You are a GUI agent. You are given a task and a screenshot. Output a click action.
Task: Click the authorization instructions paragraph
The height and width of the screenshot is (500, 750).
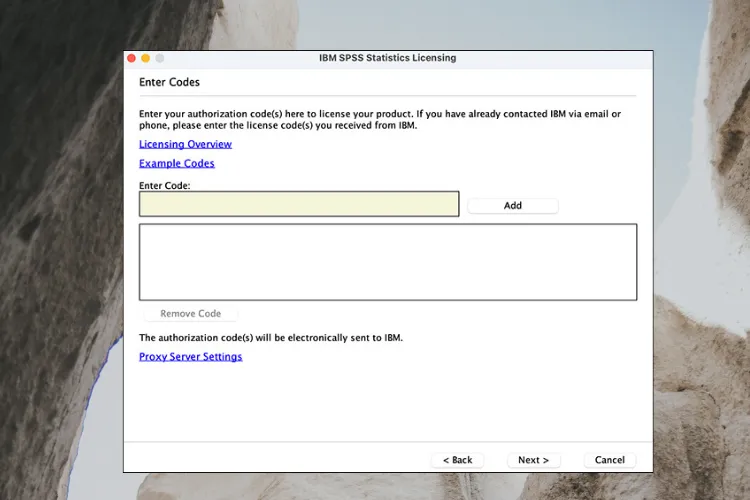click(380, 120)
